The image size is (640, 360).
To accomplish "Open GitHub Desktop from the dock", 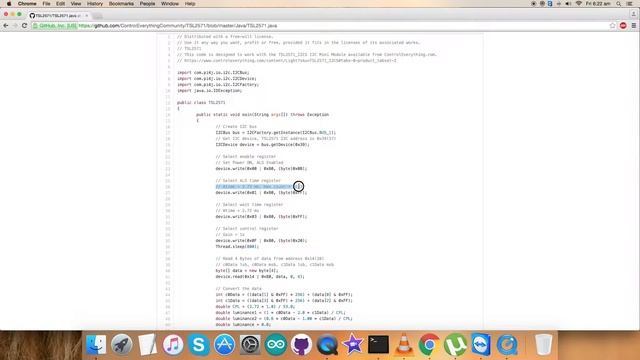I will pos(301,344).
